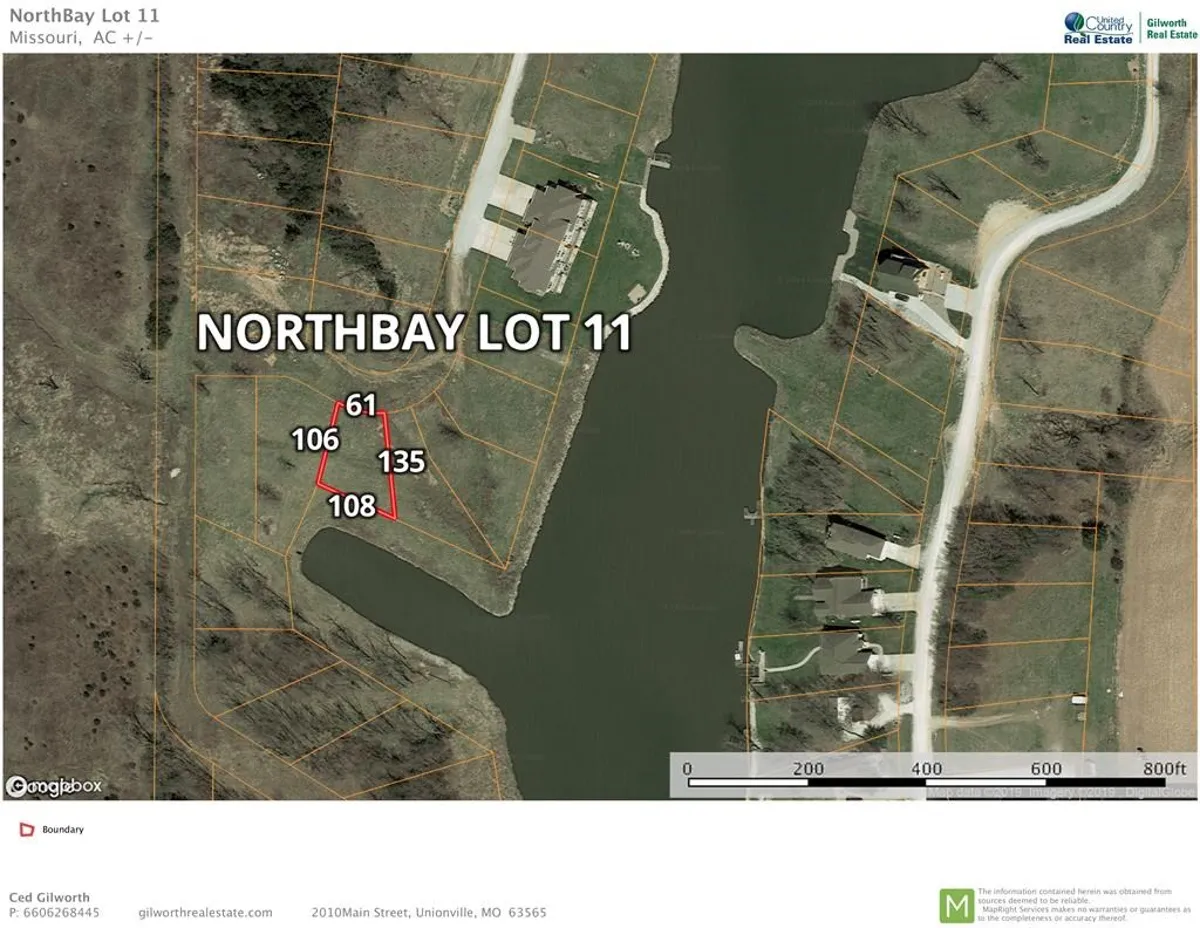Image resolution: width=1200 pixels, height=928 pixels.
Task: Click the green MapRight M icon
Action: 955,905
